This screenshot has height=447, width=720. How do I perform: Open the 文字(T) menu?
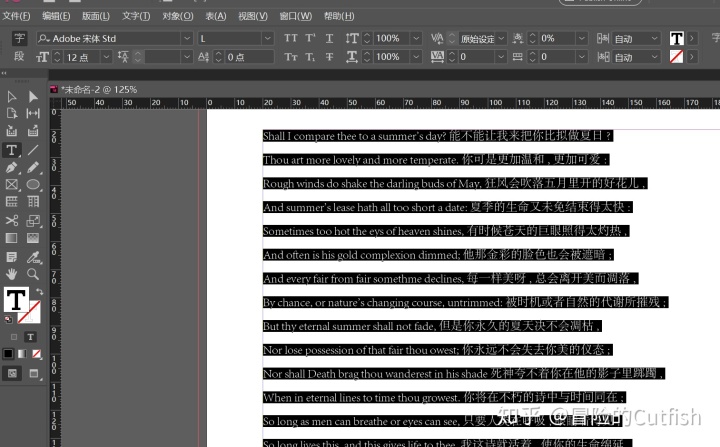point(136,16)
